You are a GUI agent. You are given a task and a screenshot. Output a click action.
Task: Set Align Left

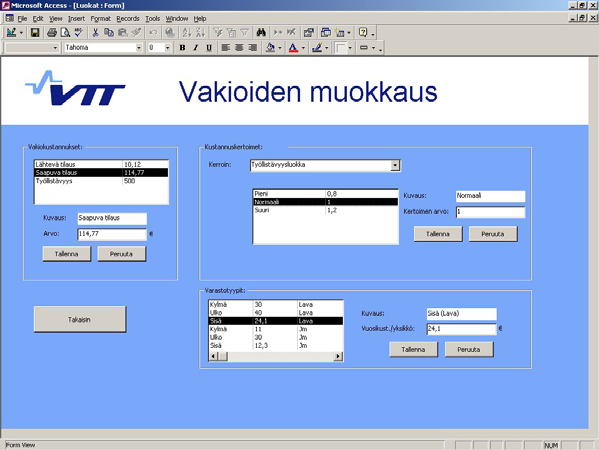[226, 48]
